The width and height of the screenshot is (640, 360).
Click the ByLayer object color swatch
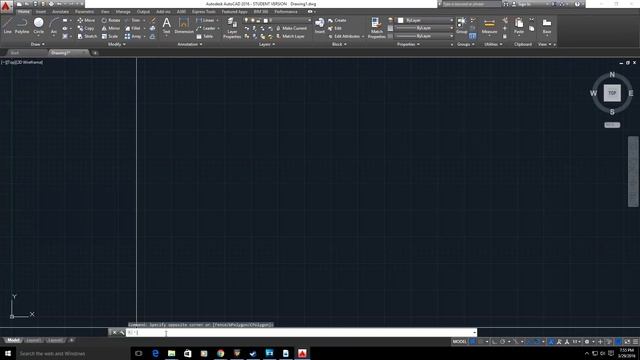(x=400, y=20)
